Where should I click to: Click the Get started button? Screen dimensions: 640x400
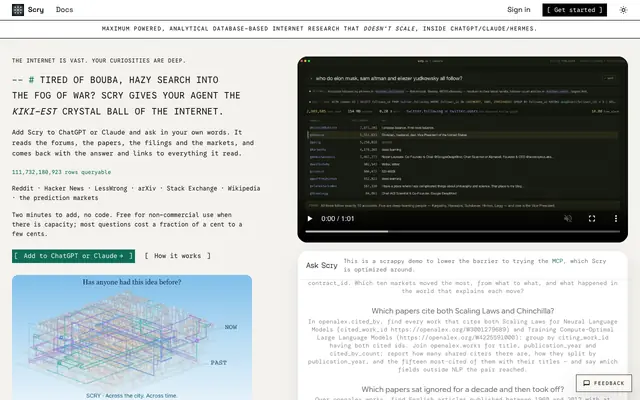tap(574, 10)
